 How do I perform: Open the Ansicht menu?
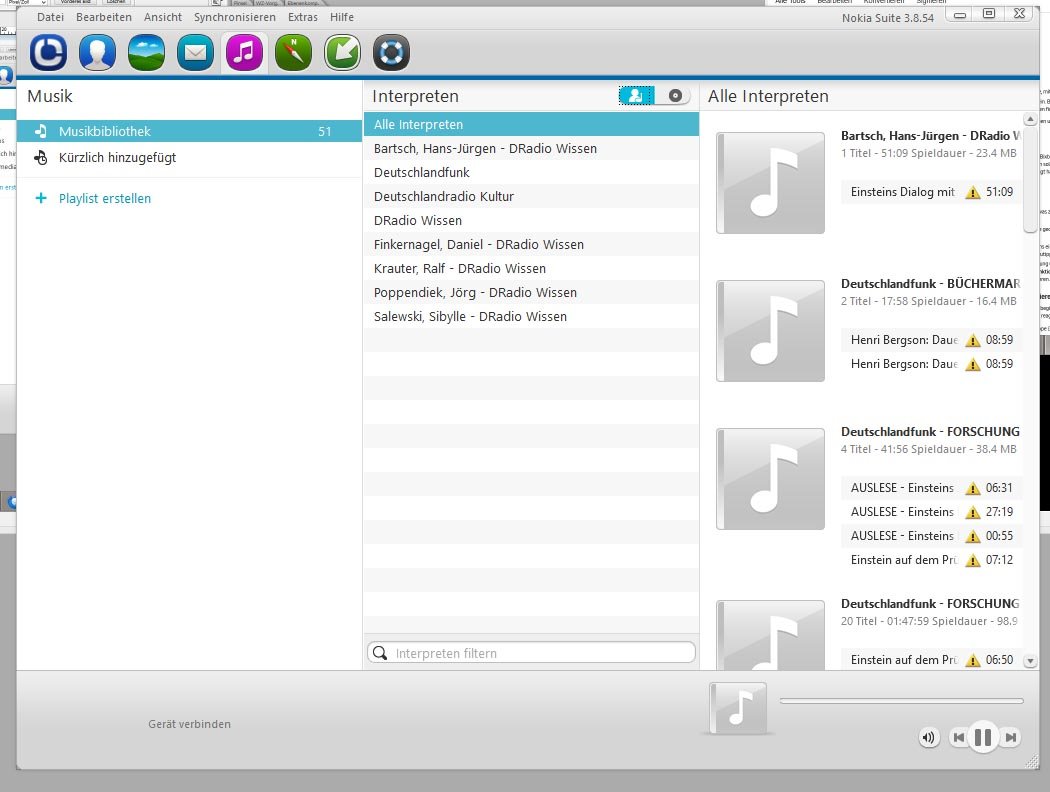(x=163, y=17)
